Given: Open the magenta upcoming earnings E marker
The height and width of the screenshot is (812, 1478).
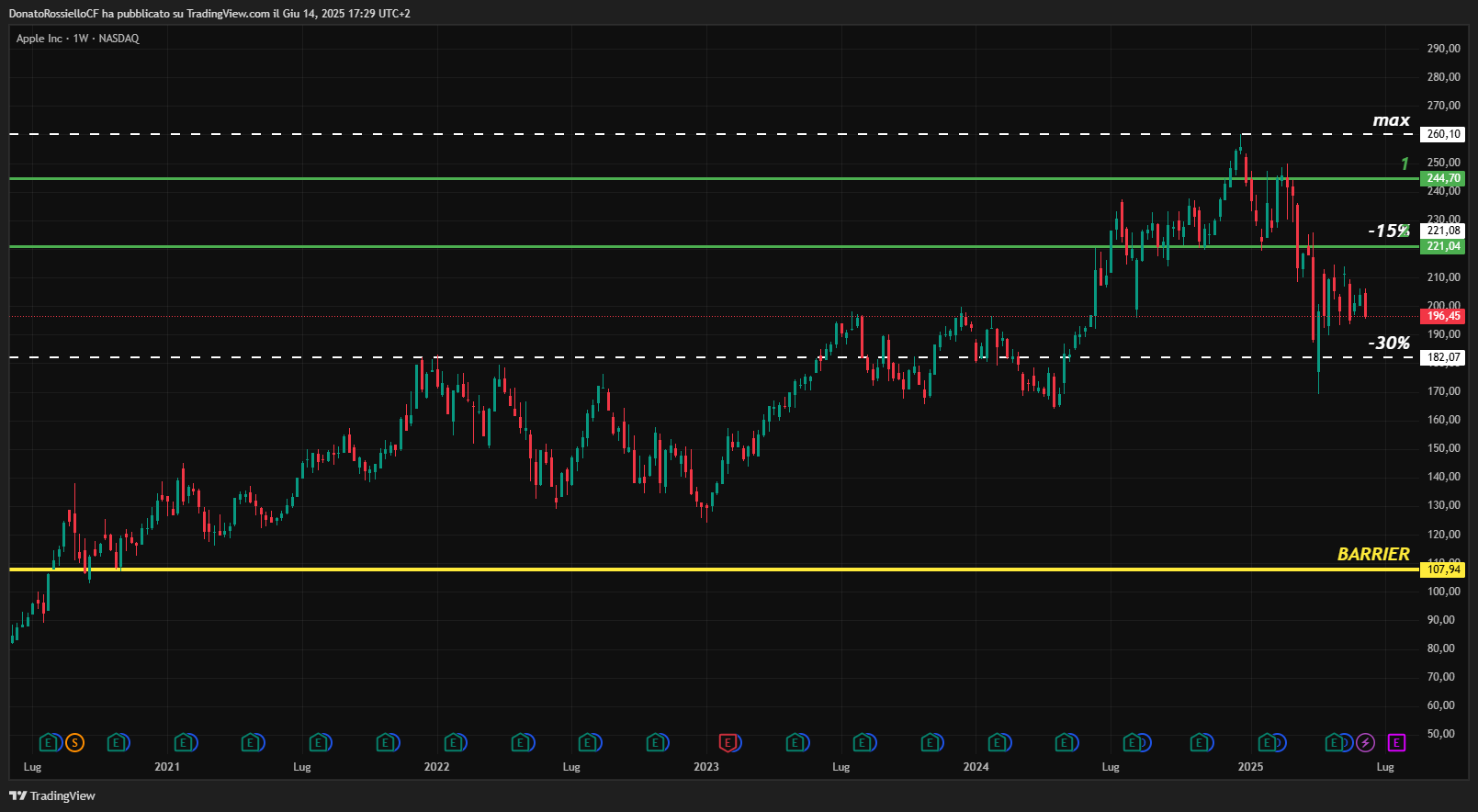Looking at the screenshot, I should point(1396,742).
